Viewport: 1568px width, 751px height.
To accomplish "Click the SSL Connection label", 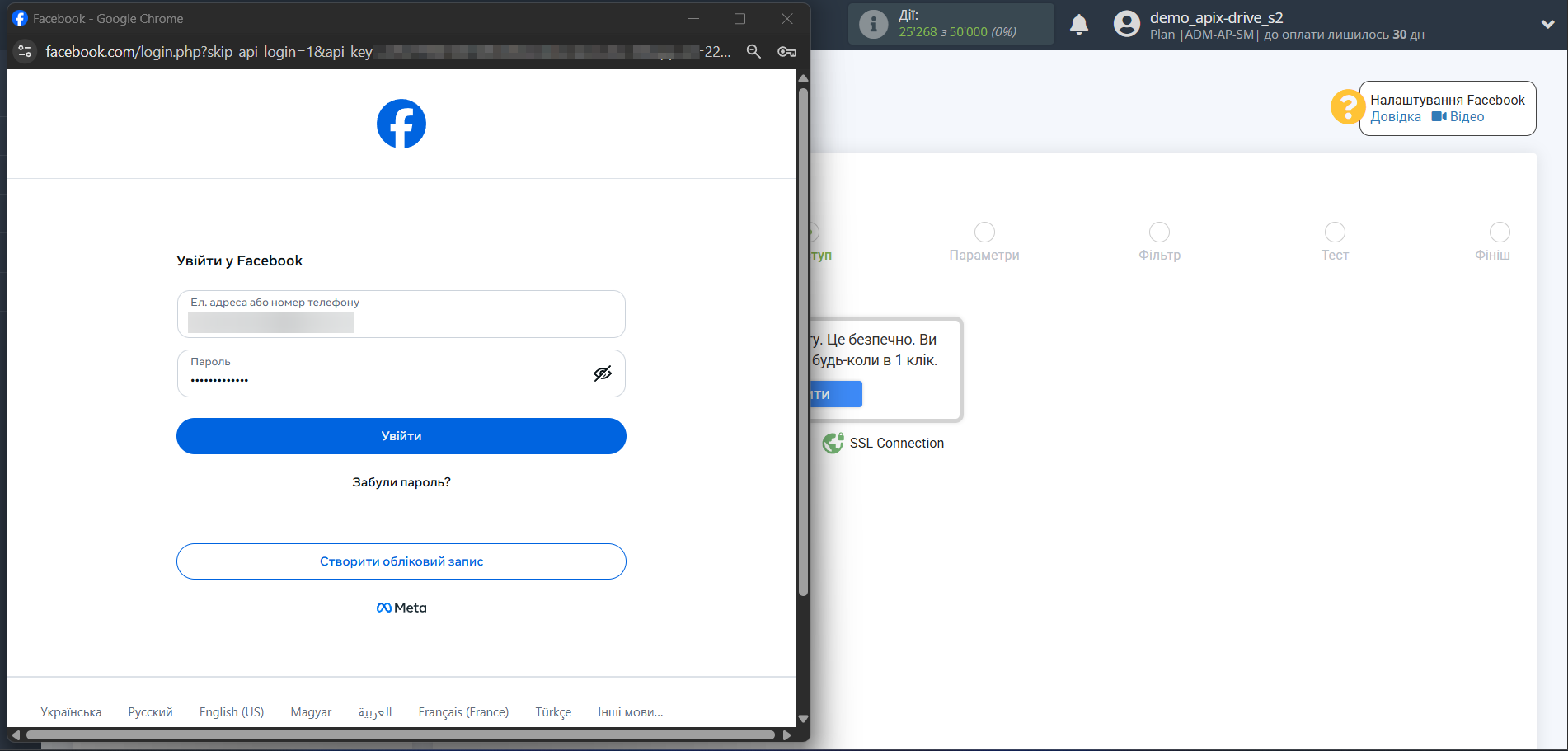I will 897,443.
